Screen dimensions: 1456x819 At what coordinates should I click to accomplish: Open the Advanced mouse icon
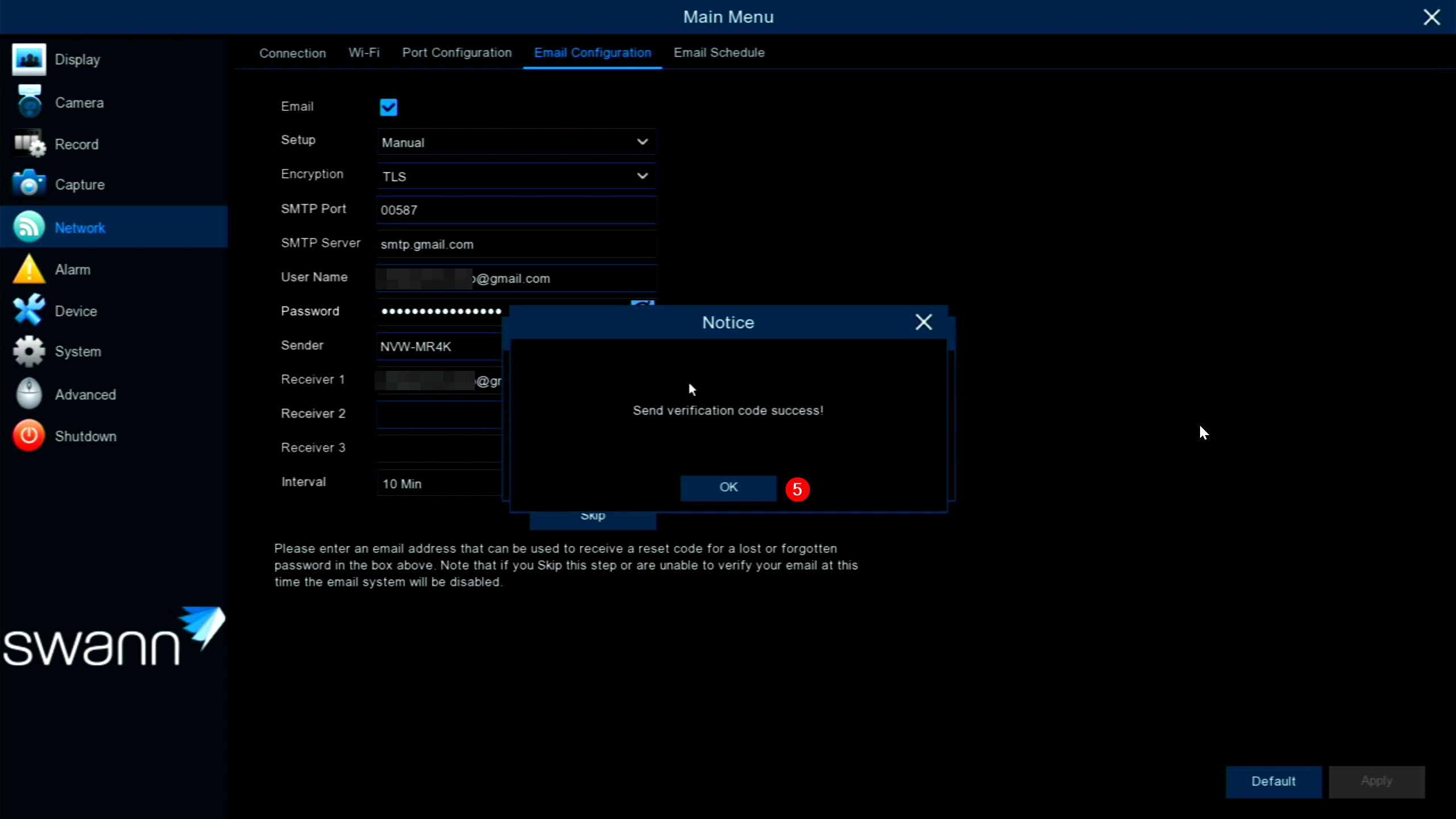click(x=28, y=394)
